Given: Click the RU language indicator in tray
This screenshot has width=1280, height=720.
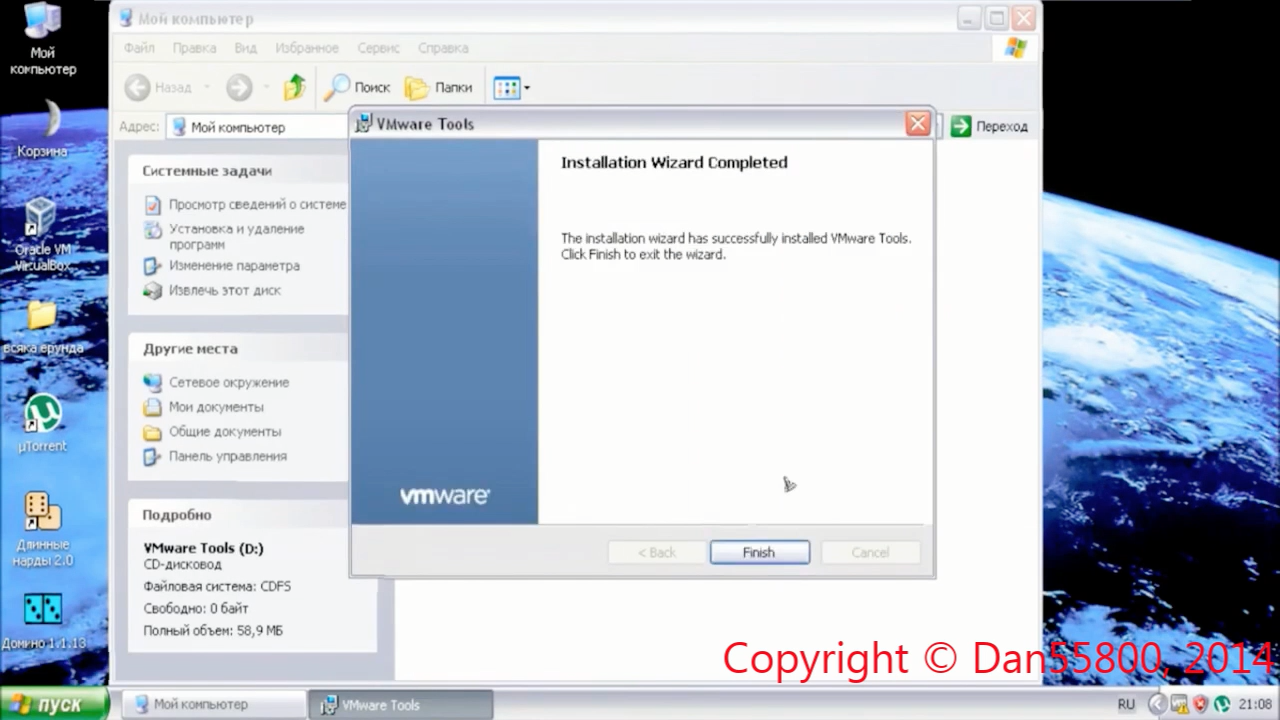Looking at the screenshot, I should [1126, 704].
